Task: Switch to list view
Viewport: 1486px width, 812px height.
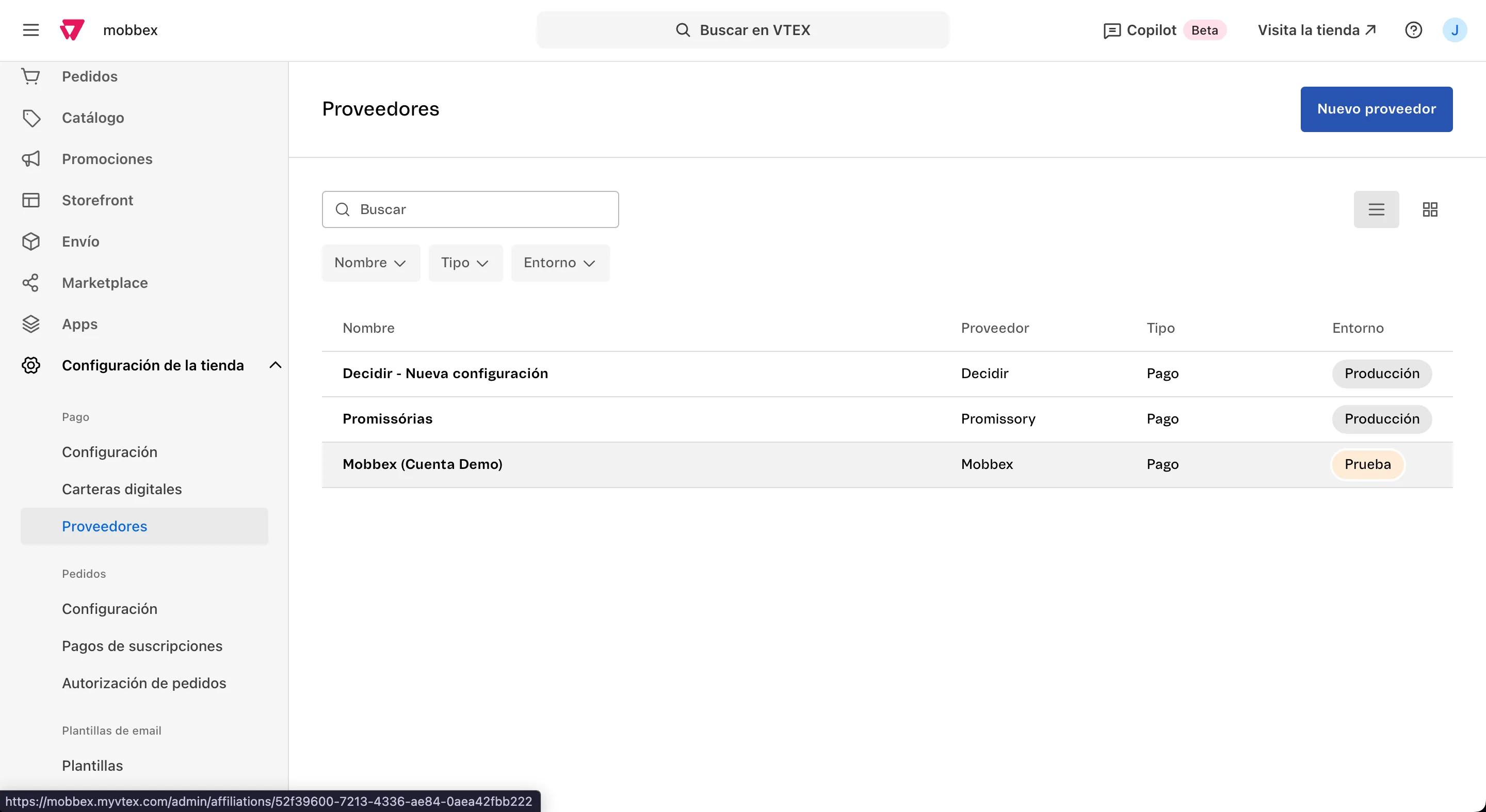Action: click(x=1377, y=209)
